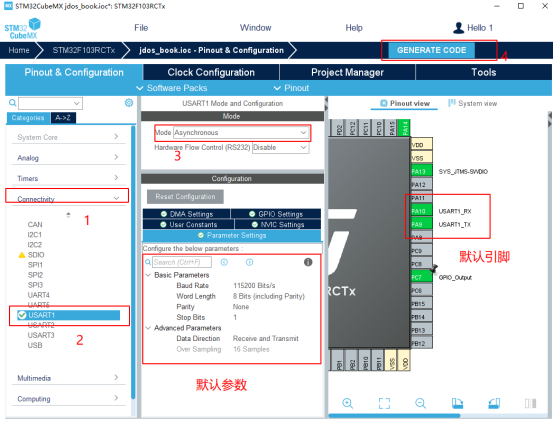Screen dimensions: 554x422
Task: Expand the Analog category
Action: click(x=68, y=158)
